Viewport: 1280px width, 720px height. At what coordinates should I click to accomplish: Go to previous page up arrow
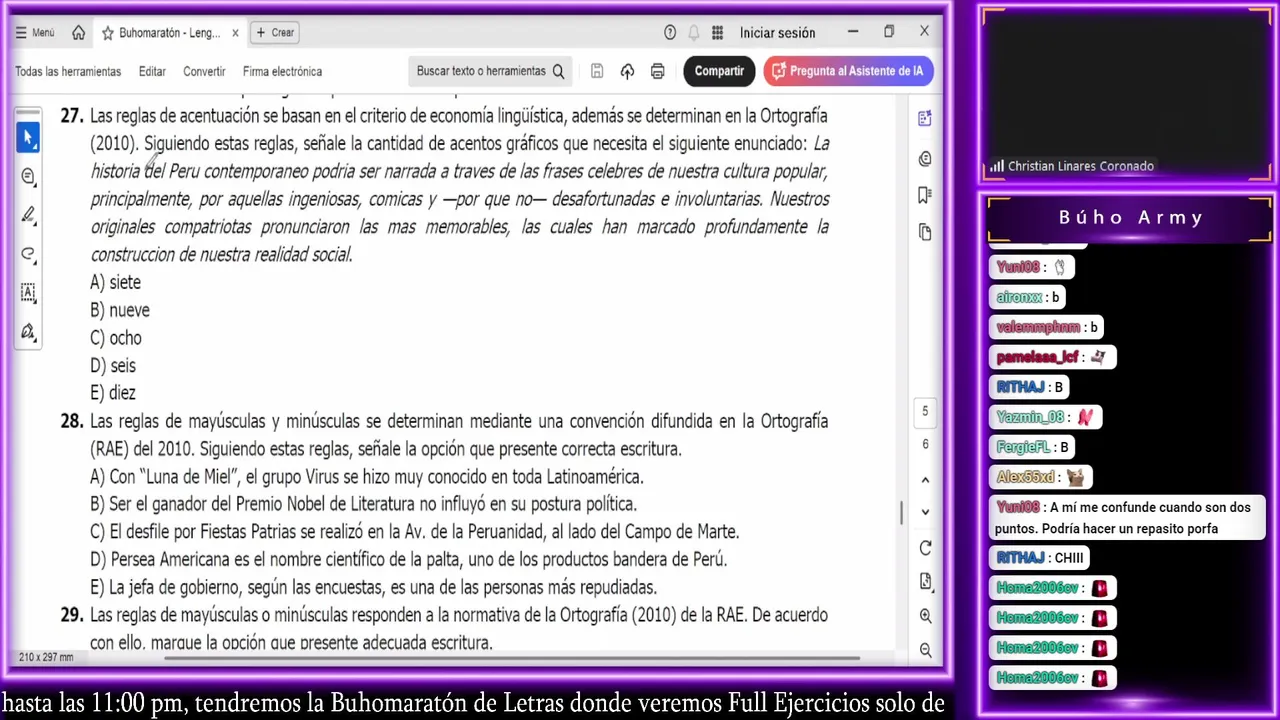point(925,480)
